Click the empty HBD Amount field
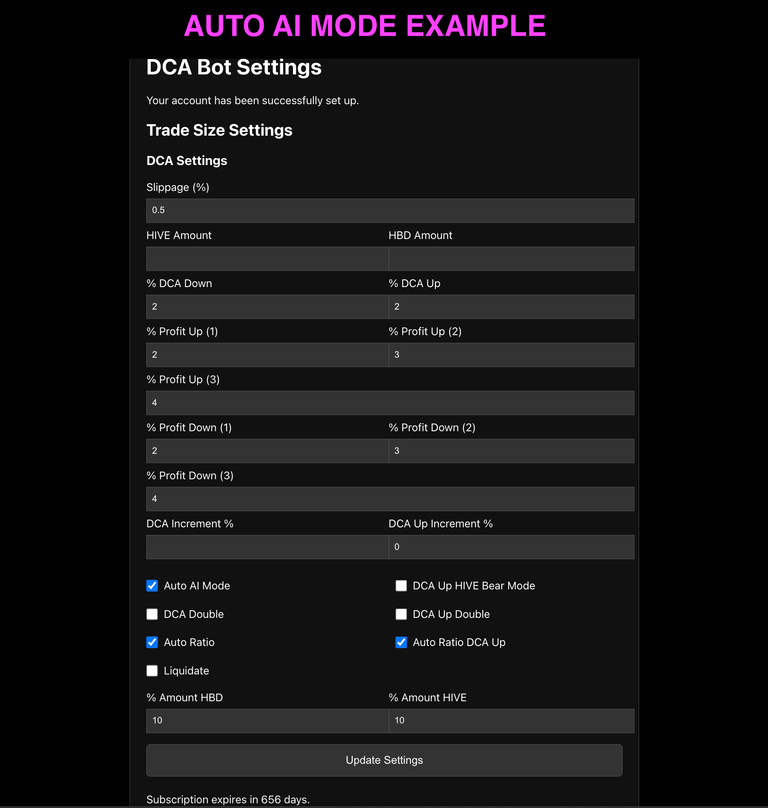Viewport: 768px width, 808px height. click(511, 259)
